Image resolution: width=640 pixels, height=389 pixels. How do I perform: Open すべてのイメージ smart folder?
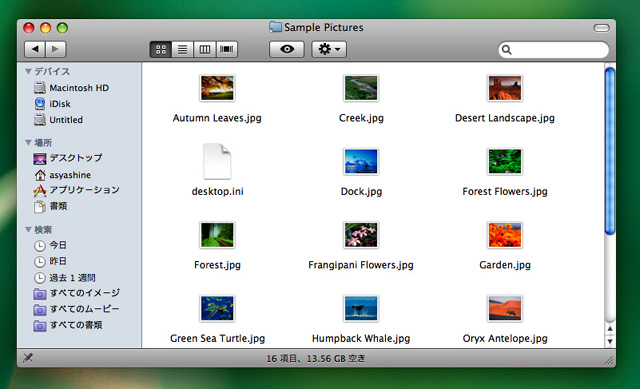[77, 293]
